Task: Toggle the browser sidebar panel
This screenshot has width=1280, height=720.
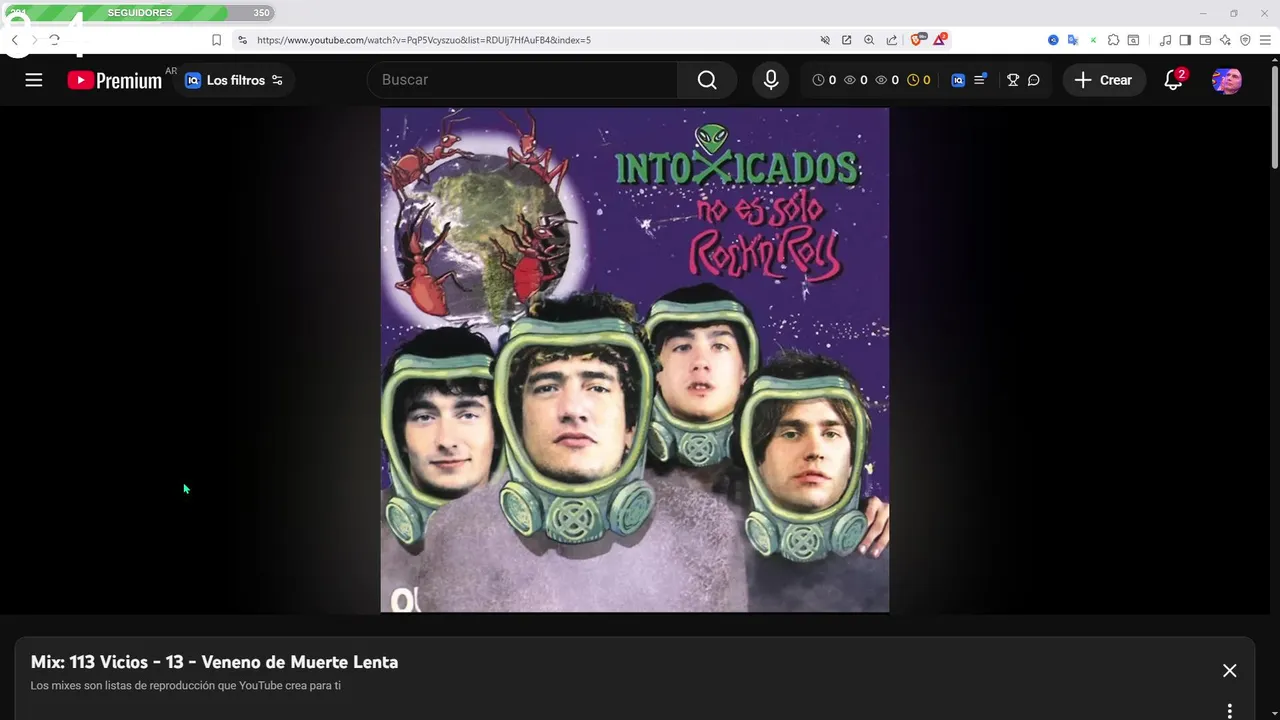Action: 1185,40
